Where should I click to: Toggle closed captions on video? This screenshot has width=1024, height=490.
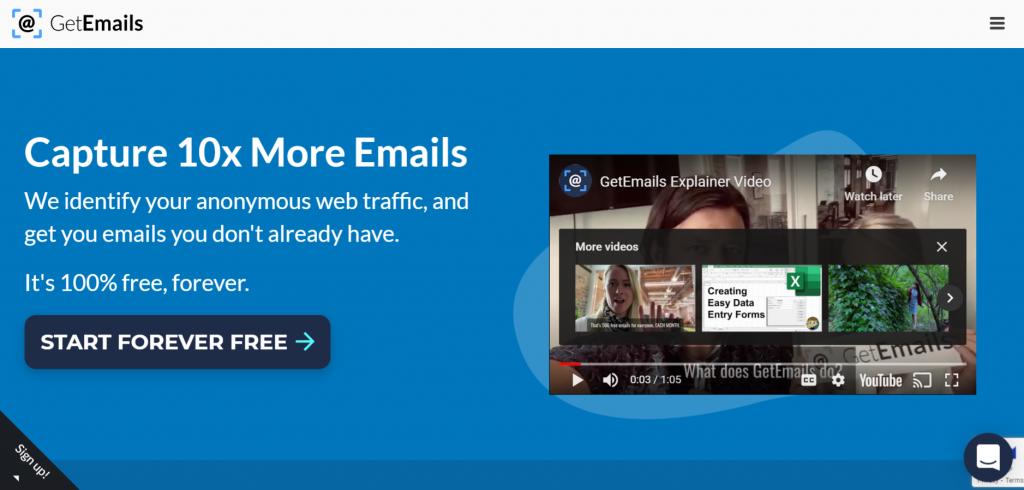(808, 380)
